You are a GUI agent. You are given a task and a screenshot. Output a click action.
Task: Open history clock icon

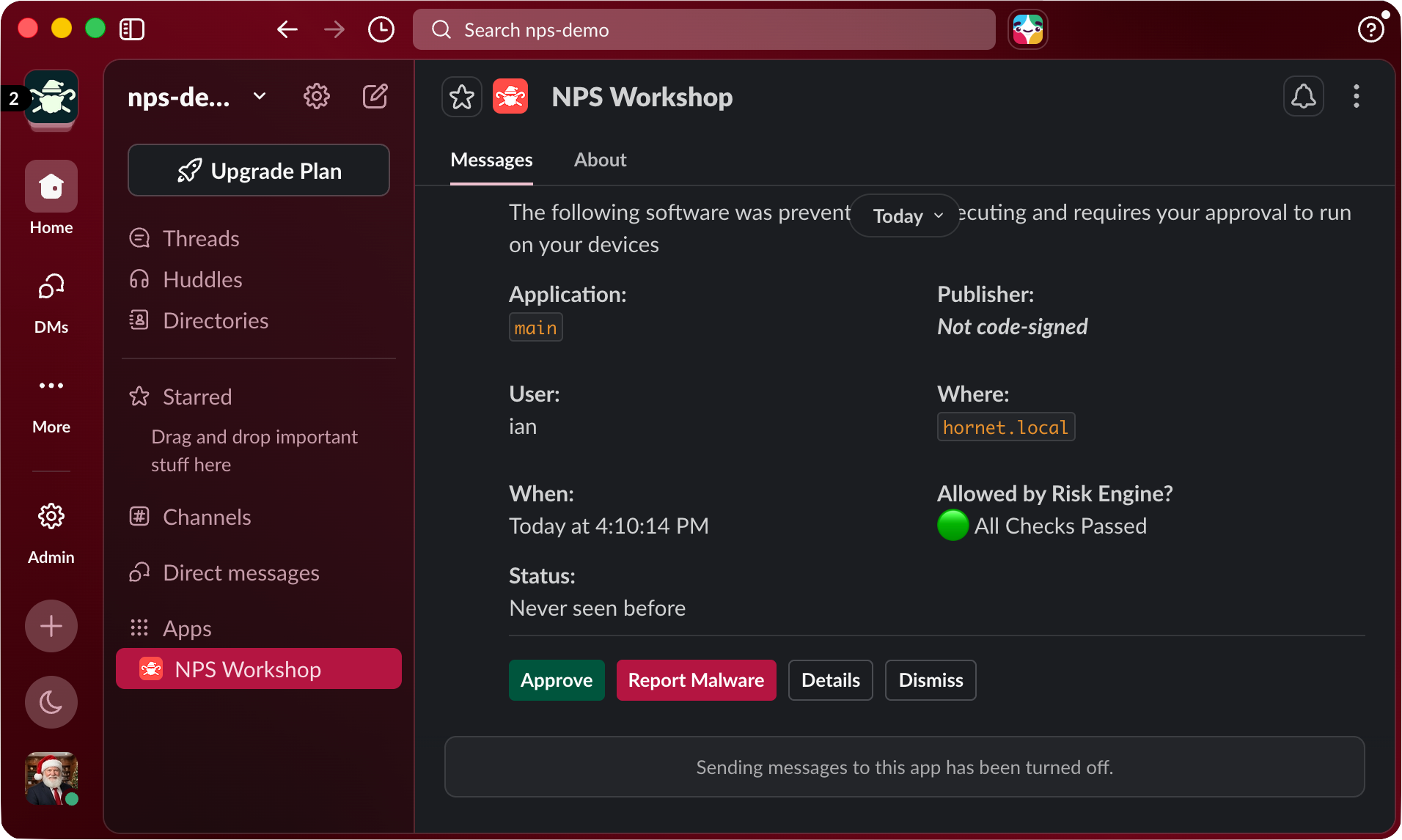click(x=381, y=29)
